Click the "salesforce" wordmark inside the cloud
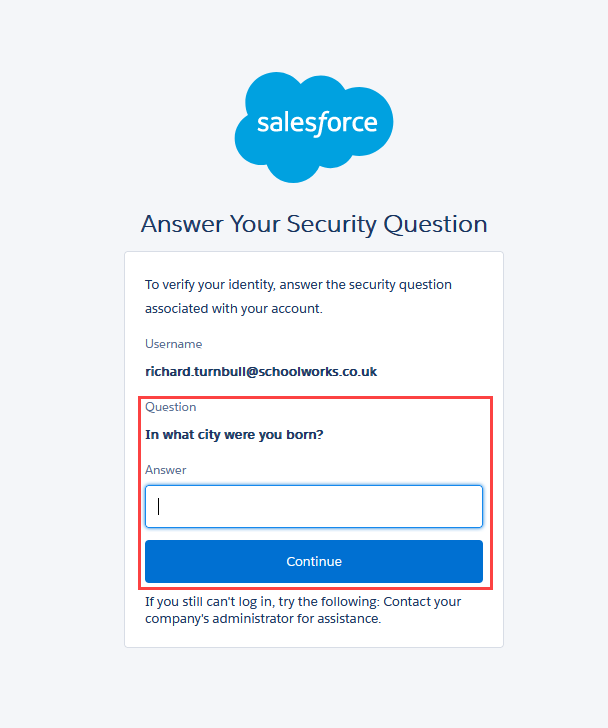Screen dimensions: 608x728 coord(316,123)
